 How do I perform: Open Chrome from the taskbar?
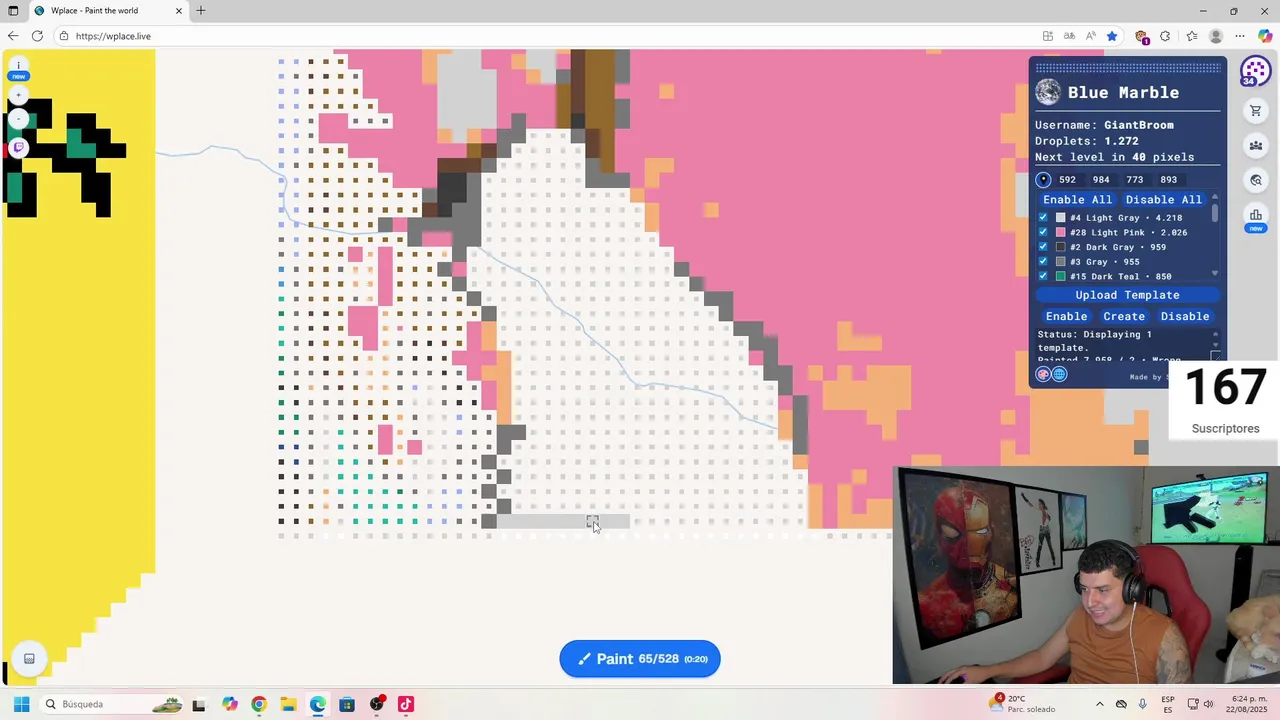click(259, 704)
